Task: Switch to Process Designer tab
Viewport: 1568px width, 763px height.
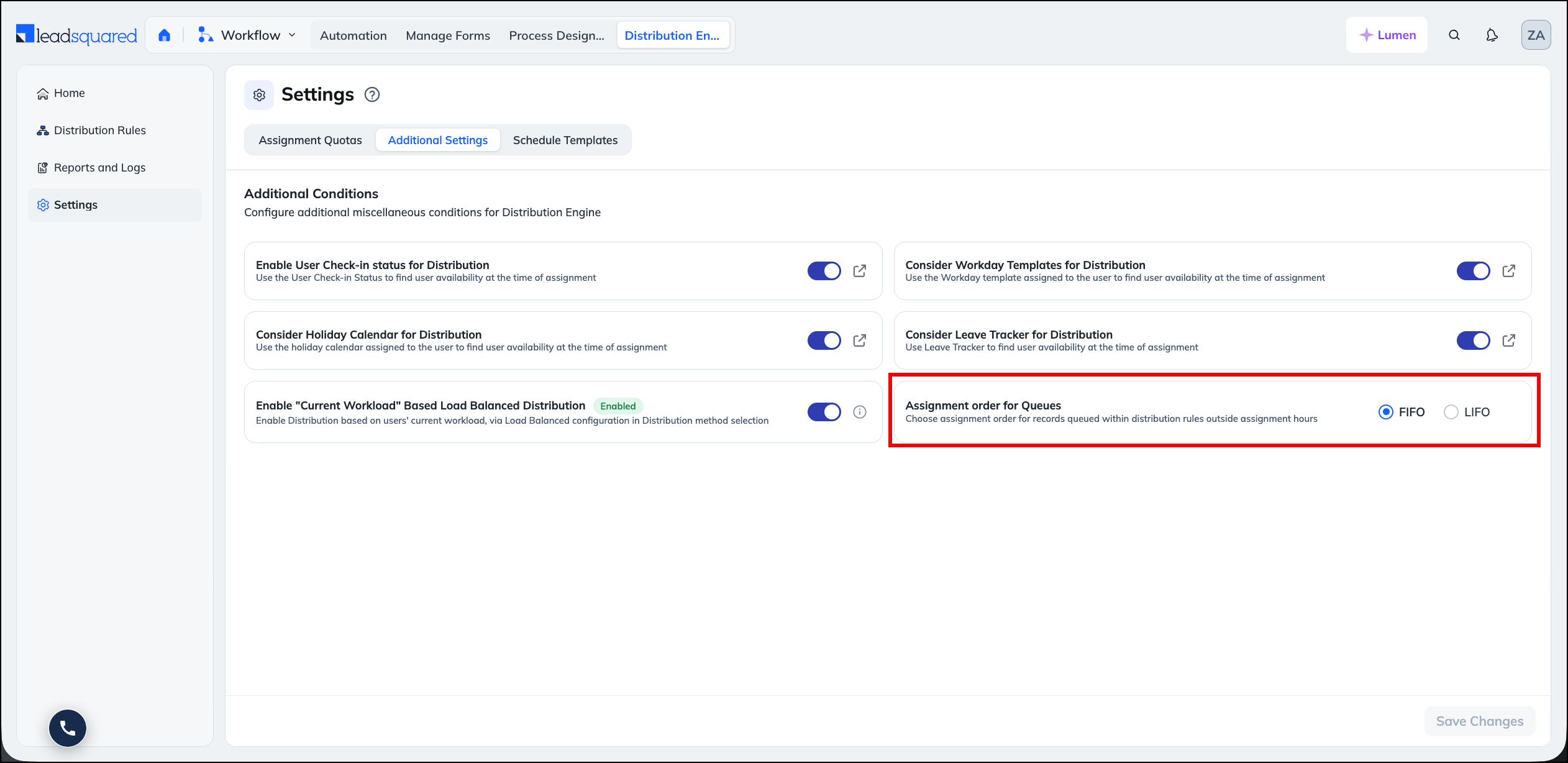Action: click(557, 35)
